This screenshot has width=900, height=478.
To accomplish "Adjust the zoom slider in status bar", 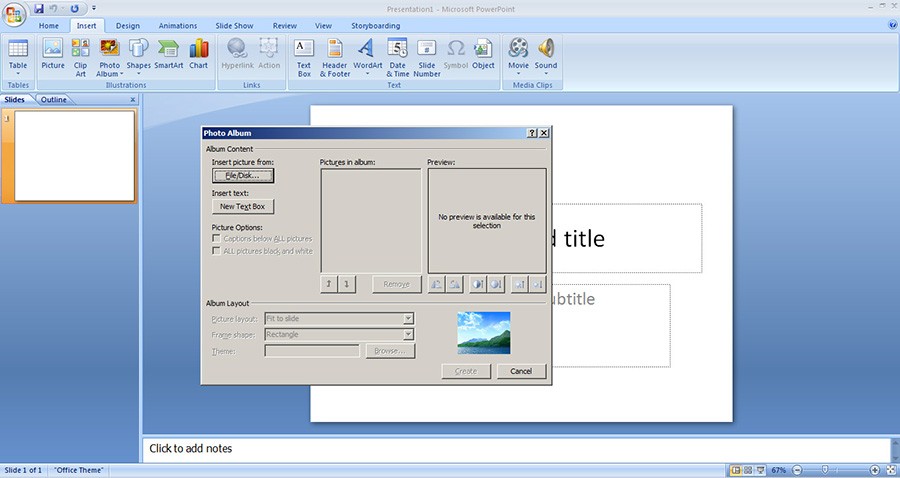I will [824, 470].
